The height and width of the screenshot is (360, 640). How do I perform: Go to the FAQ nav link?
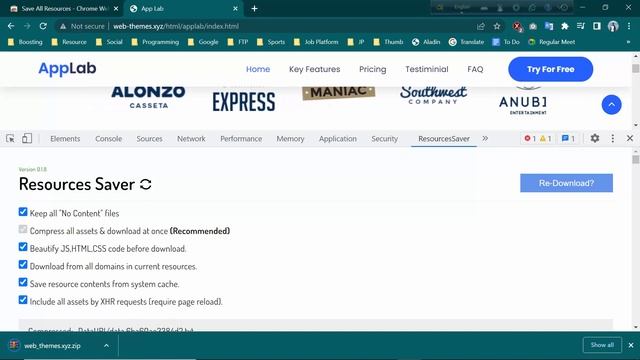point(475,69)
